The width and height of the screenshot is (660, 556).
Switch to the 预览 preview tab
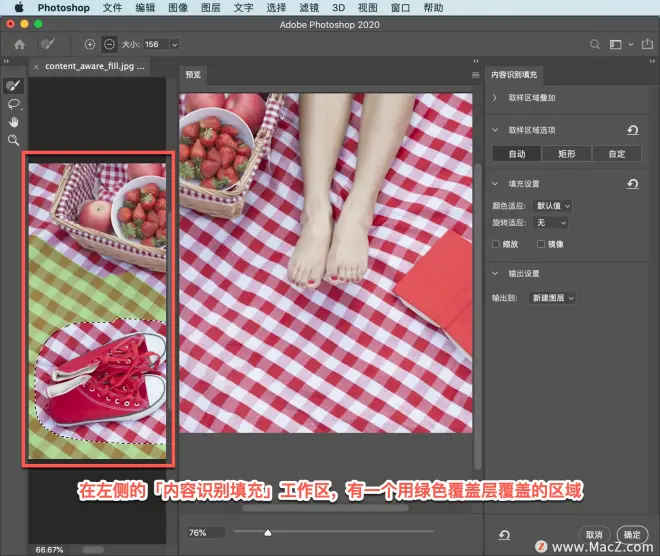[x=193, y=74]
